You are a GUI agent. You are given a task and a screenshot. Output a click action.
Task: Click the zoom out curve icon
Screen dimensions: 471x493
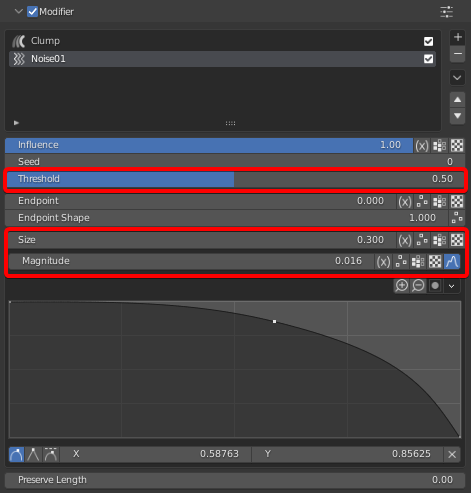[418, 286]
